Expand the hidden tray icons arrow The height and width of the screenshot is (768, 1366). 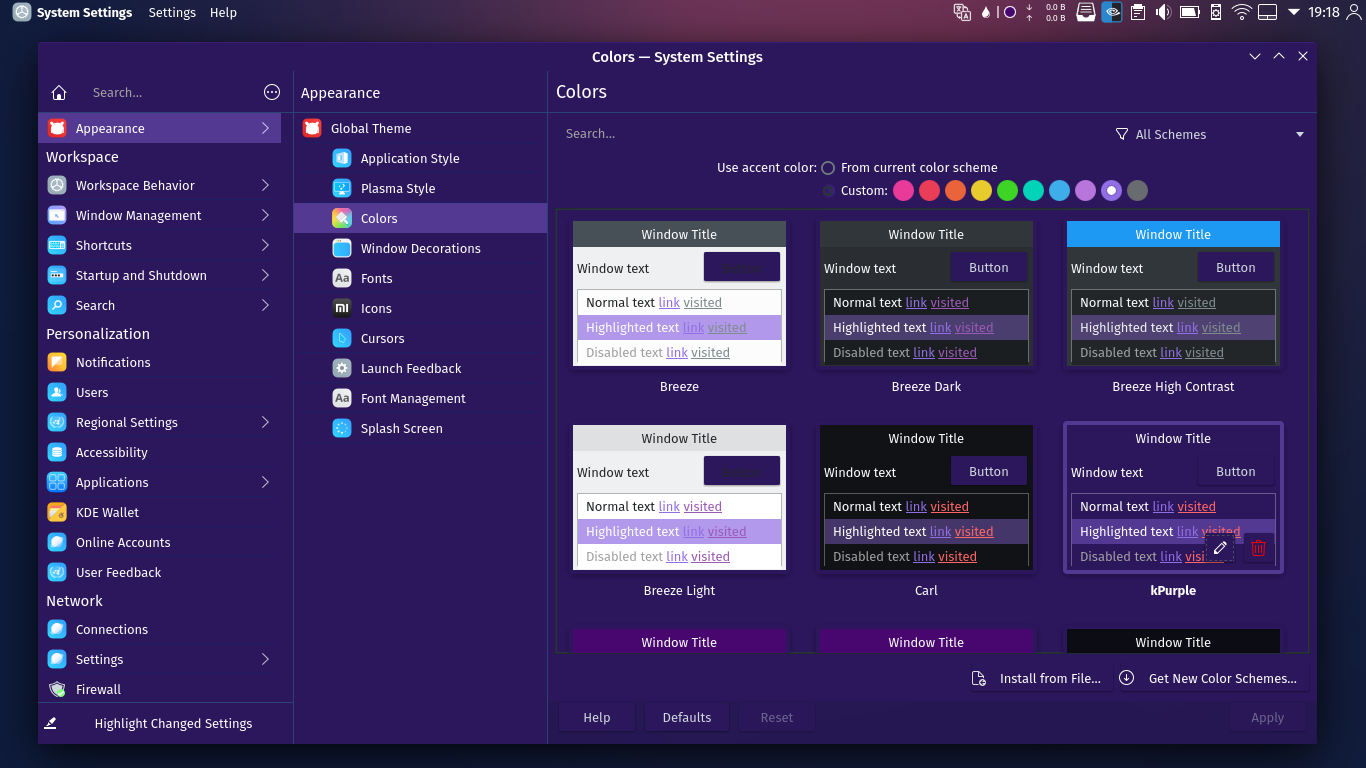coord(1293,12)
